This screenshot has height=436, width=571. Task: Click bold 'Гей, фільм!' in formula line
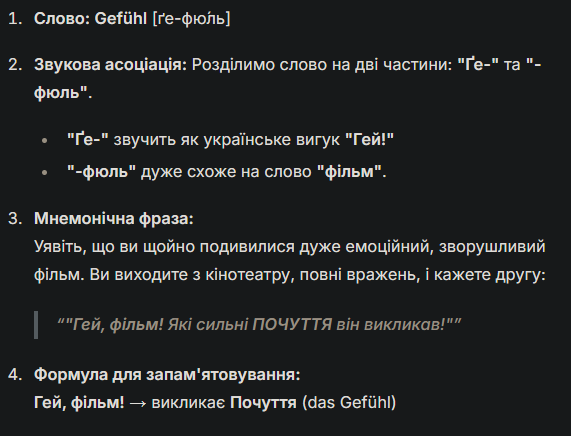click(79, 403)
